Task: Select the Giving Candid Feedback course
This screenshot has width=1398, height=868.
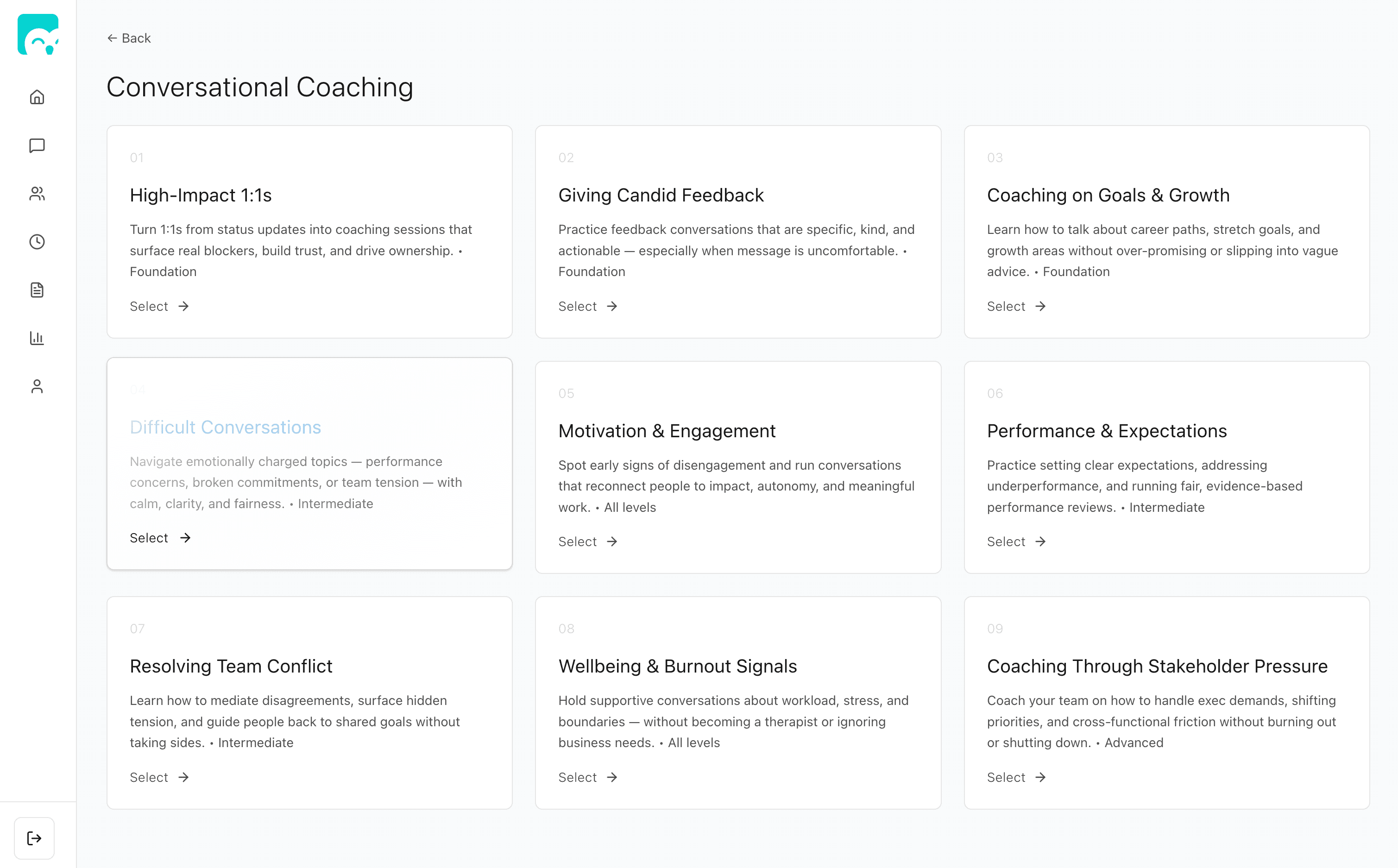Action: 587,306
